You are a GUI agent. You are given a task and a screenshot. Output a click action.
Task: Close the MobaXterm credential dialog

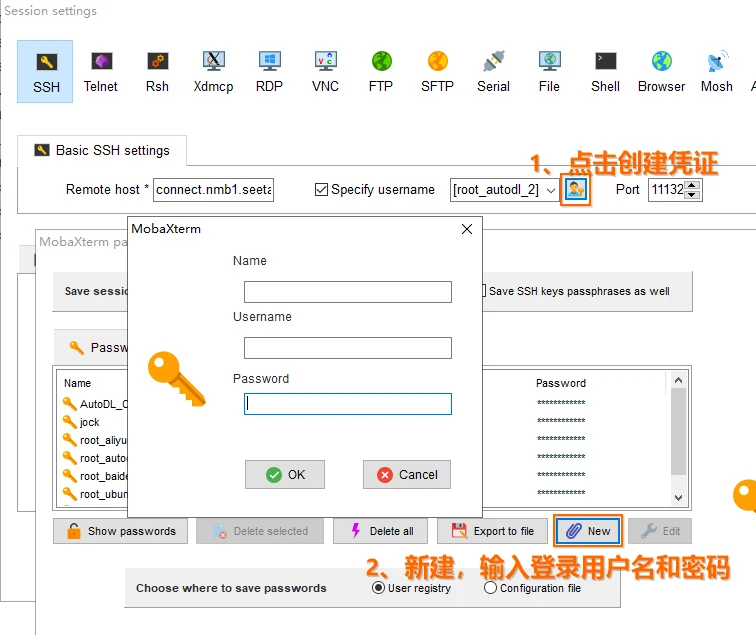(x=467, y=229)
